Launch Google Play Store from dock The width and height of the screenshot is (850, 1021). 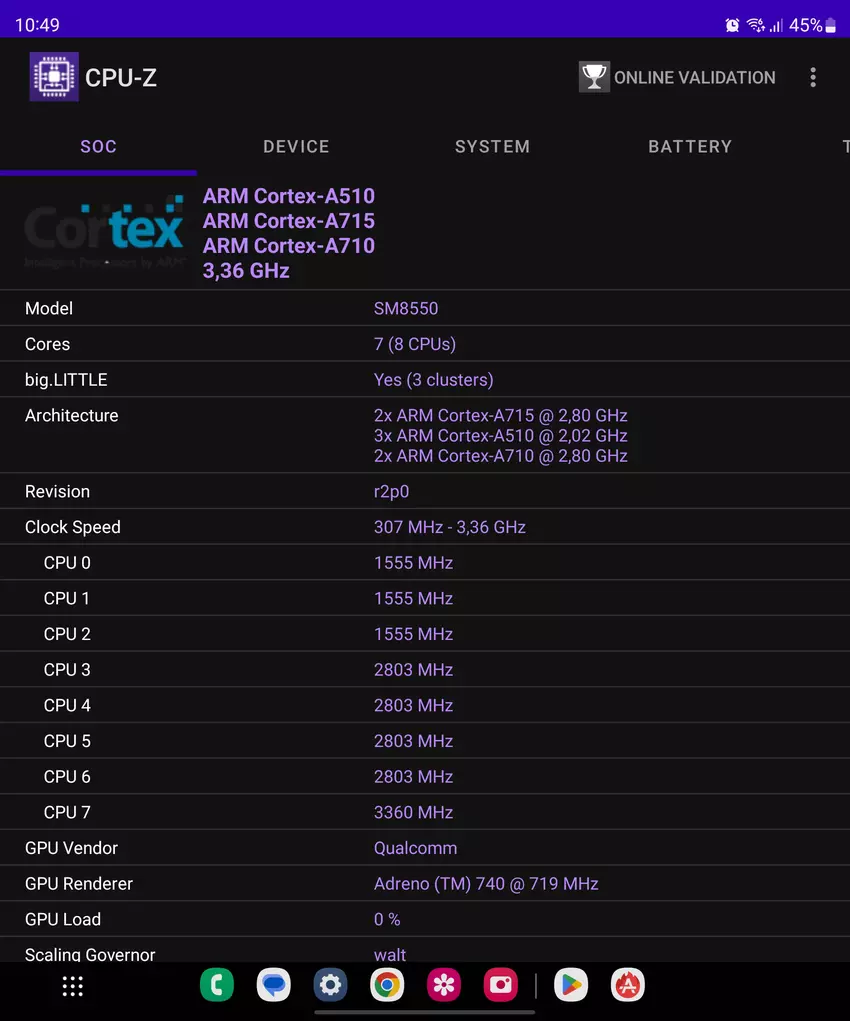tap(570, 986)
